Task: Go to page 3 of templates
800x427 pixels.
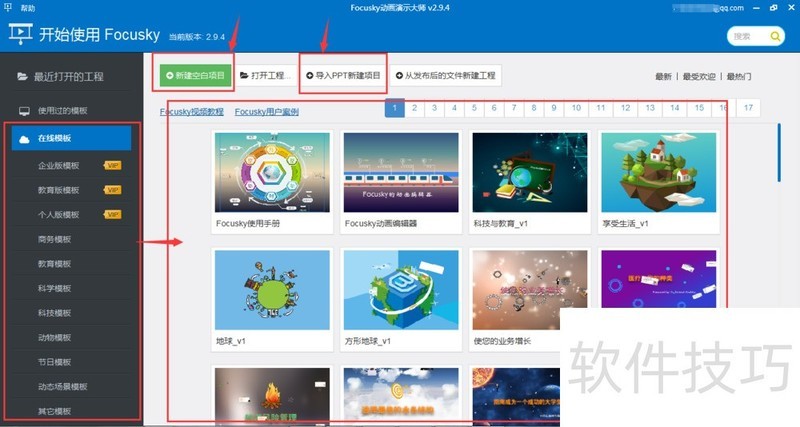Action: (434, 108)
